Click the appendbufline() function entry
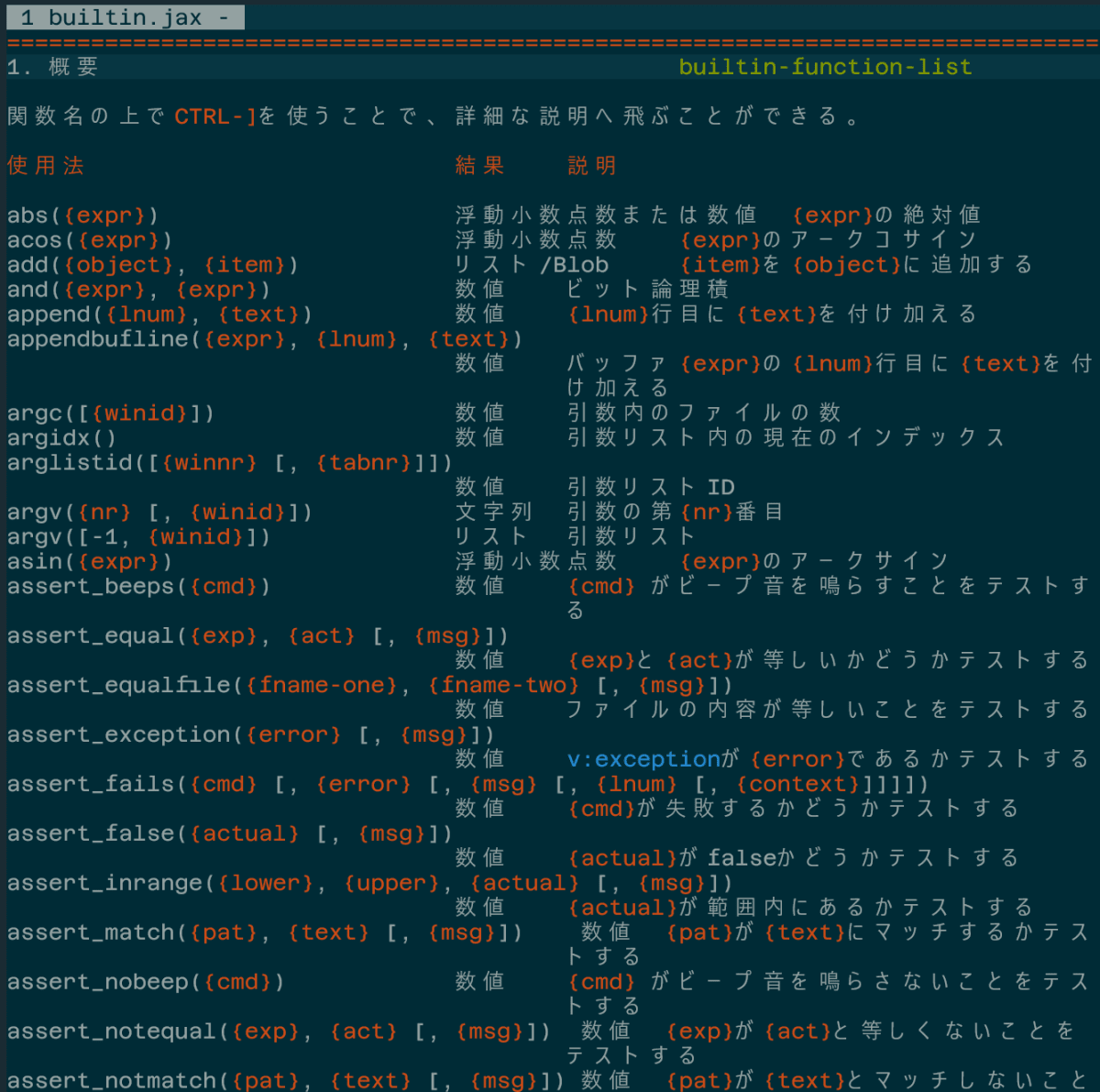The width and height of the screenshot is (1100, 1092). tap(265, 339)
